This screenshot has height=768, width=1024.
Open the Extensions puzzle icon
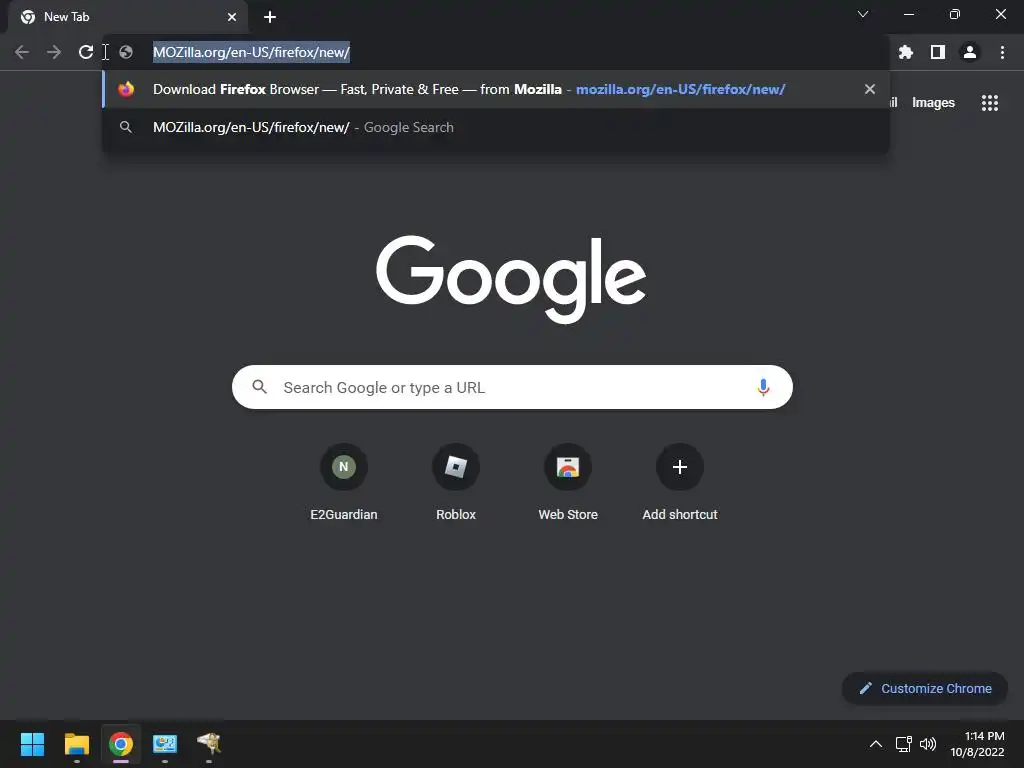click(906, 52)
